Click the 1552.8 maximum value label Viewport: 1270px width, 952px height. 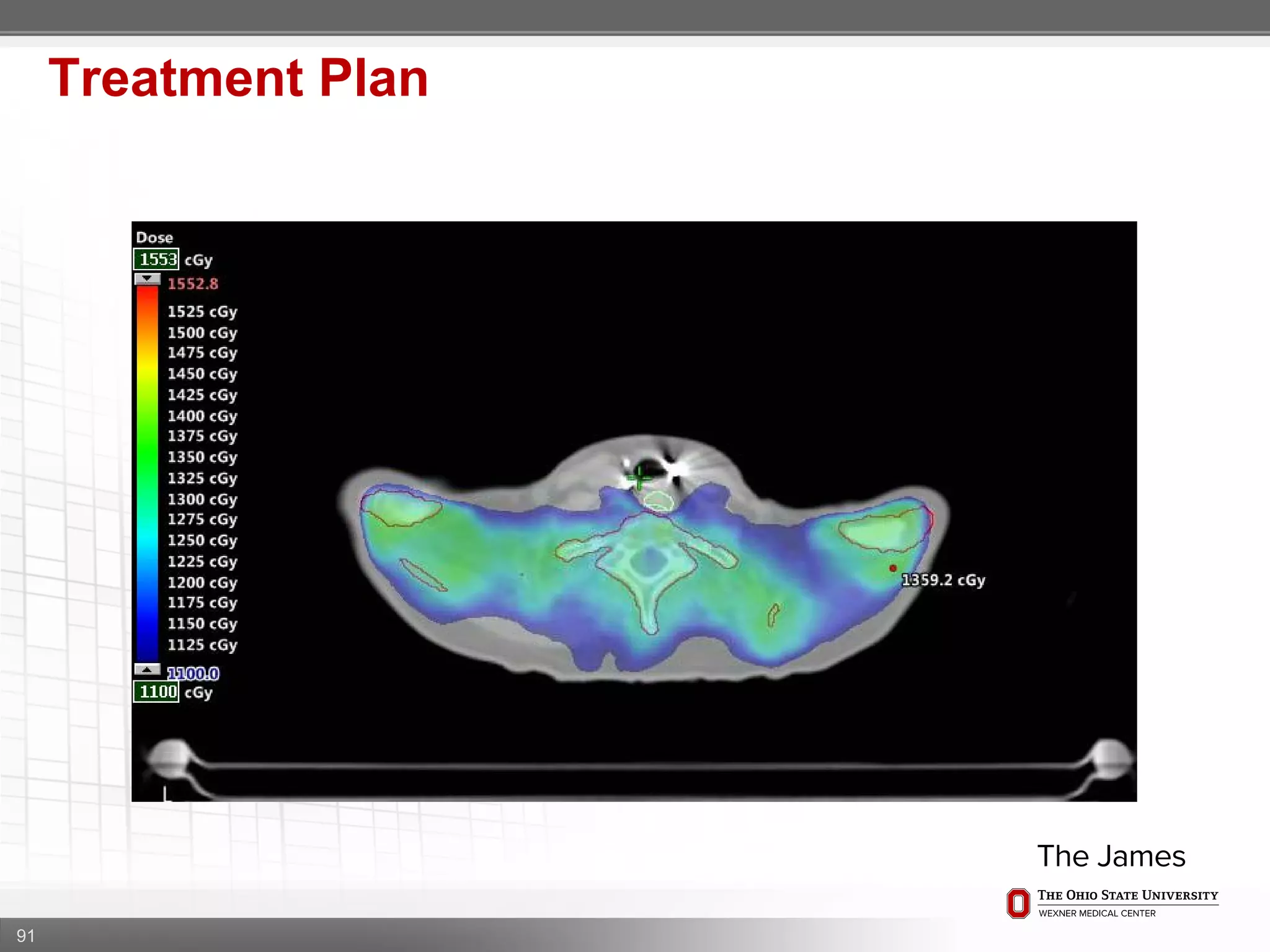click(193, 284)
